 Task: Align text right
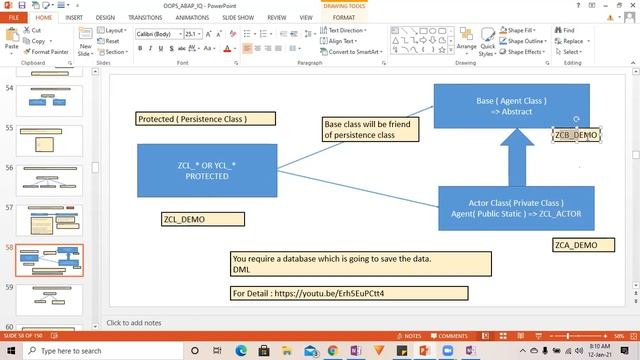pos(268,48)
